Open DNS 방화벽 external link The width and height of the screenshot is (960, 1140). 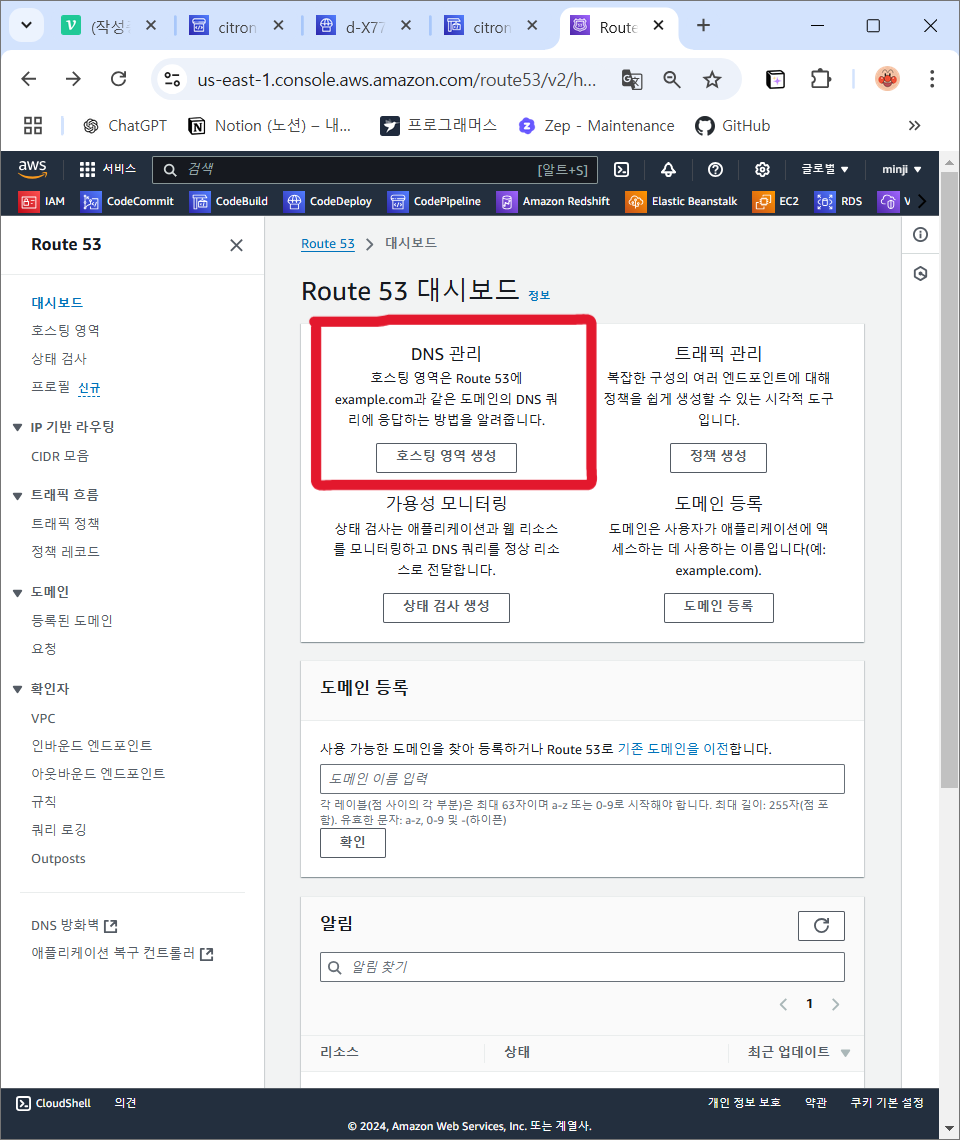point(74,926)
